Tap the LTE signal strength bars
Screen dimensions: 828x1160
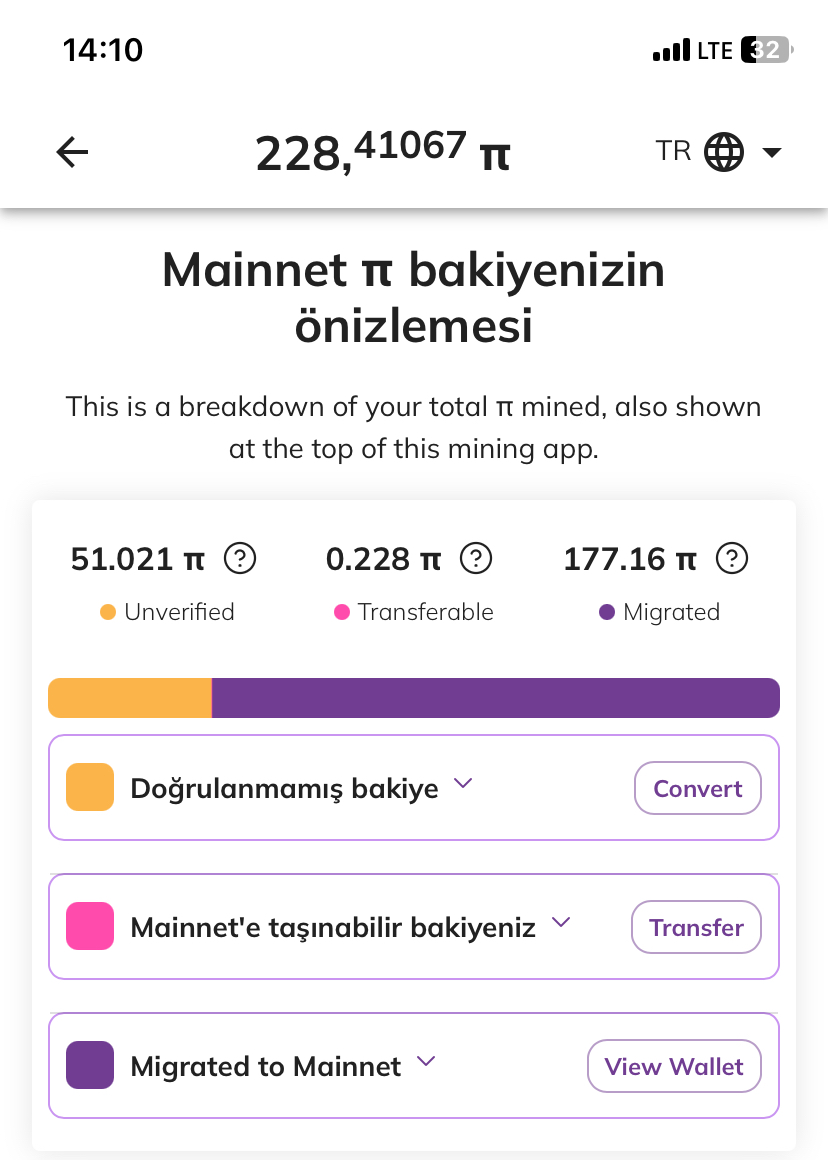pyautogui.click(x=671, y=50)
